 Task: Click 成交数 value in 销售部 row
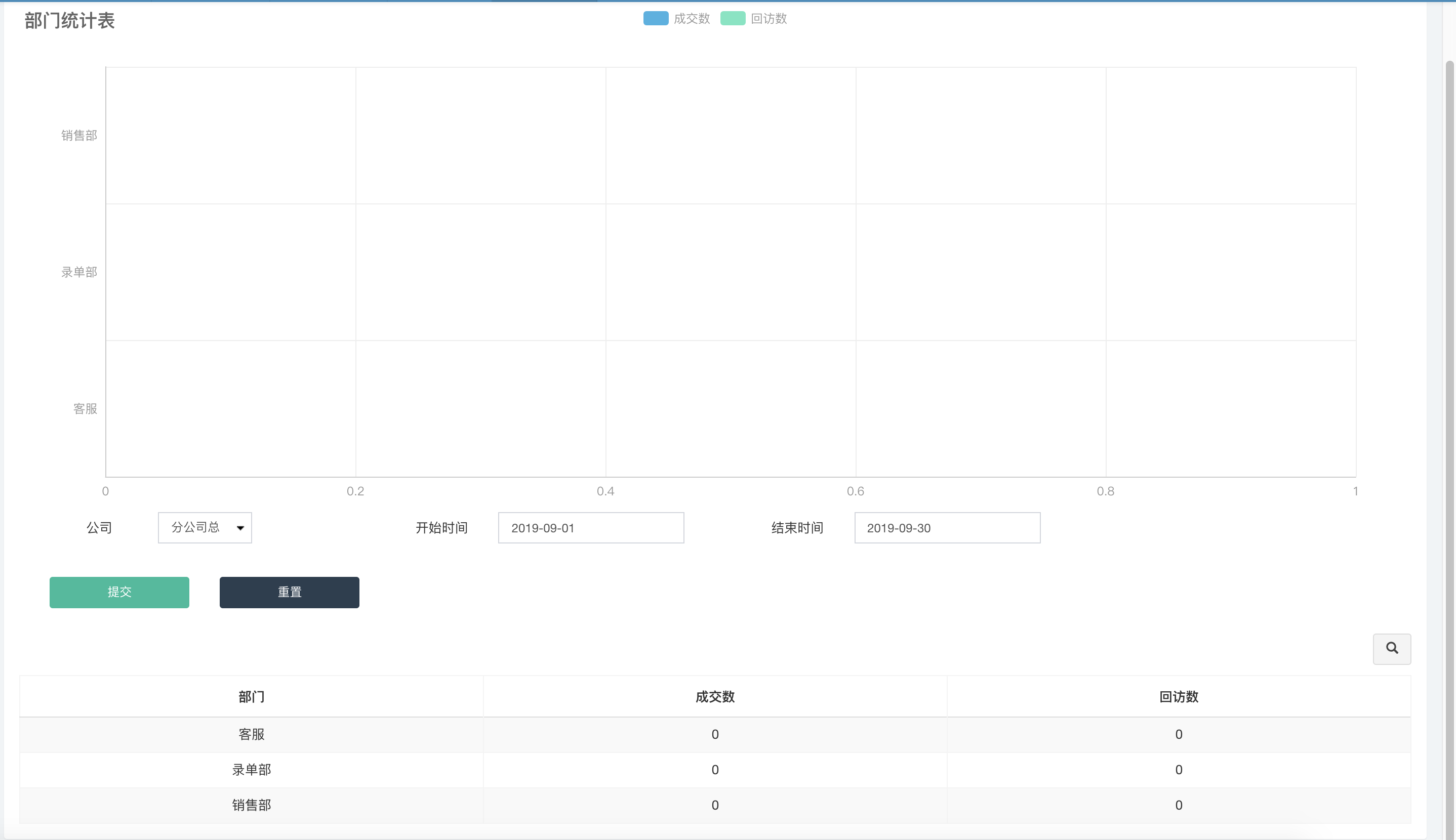click(x=715, y=805)
